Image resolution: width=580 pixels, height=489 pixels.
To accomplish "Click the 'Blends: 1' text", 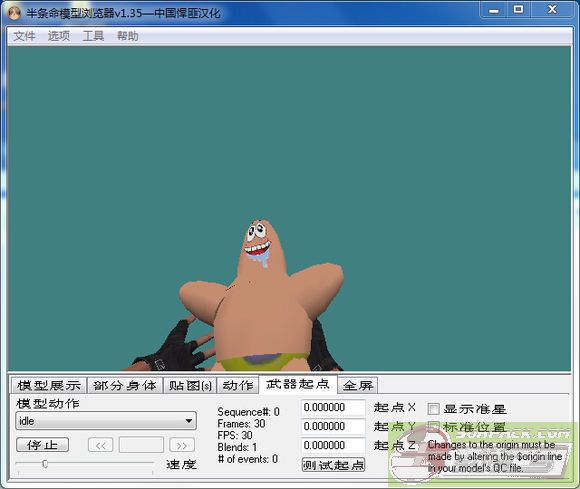I will [237, 447].
